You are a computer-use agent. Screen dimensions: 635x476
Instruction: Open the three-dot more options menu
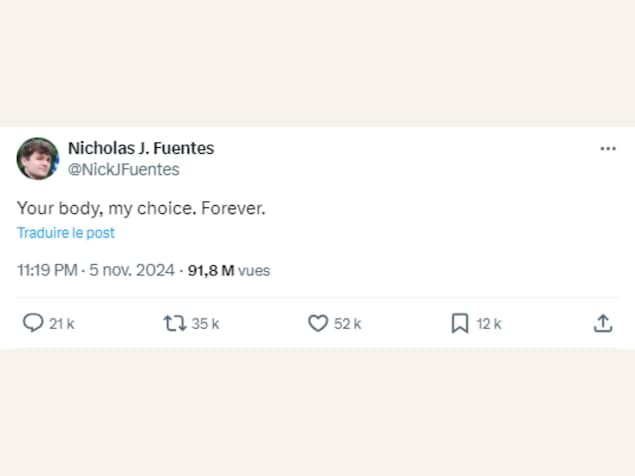[608, 148]
